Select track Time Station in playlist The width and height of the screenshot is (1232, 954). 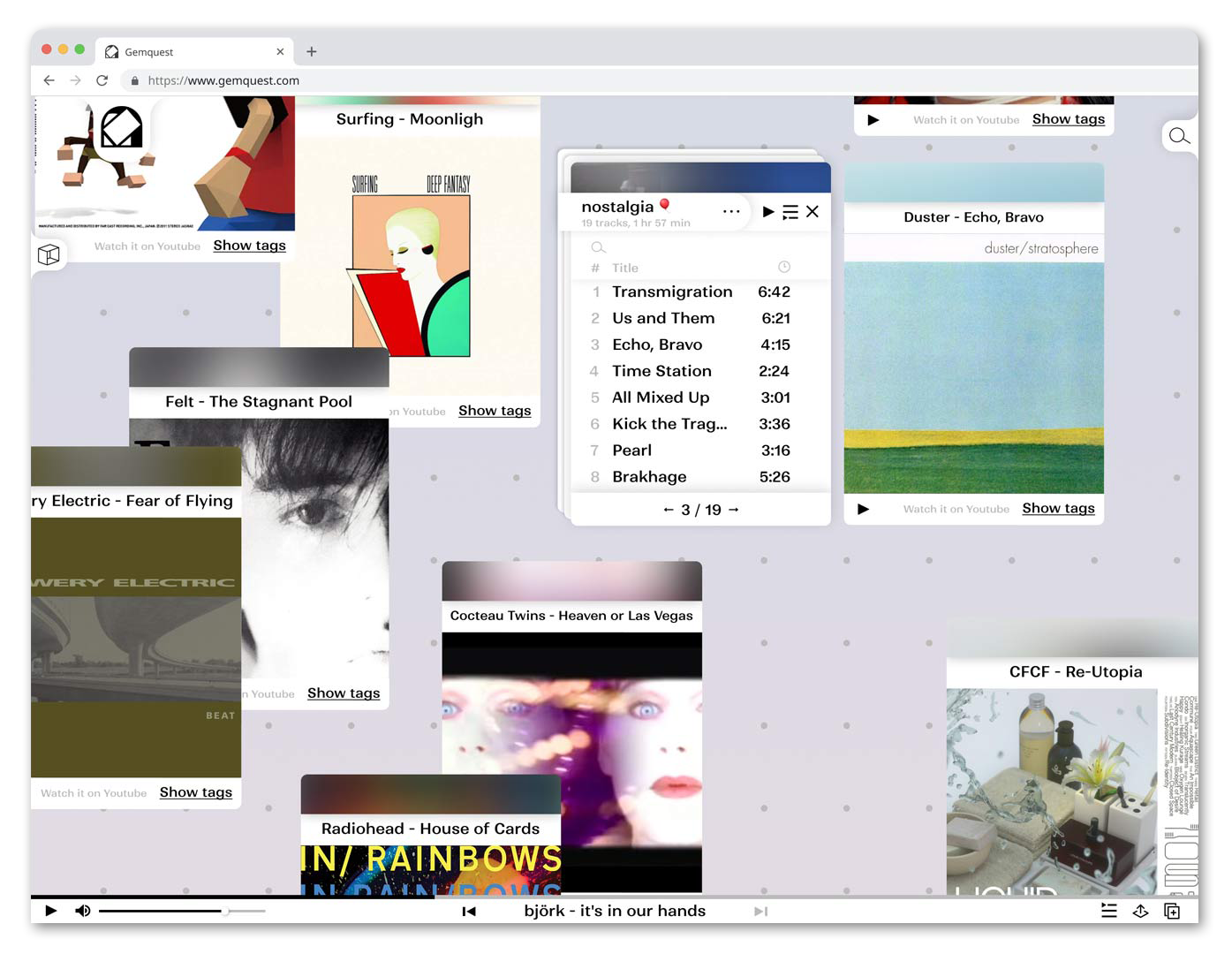pos(661,371)
